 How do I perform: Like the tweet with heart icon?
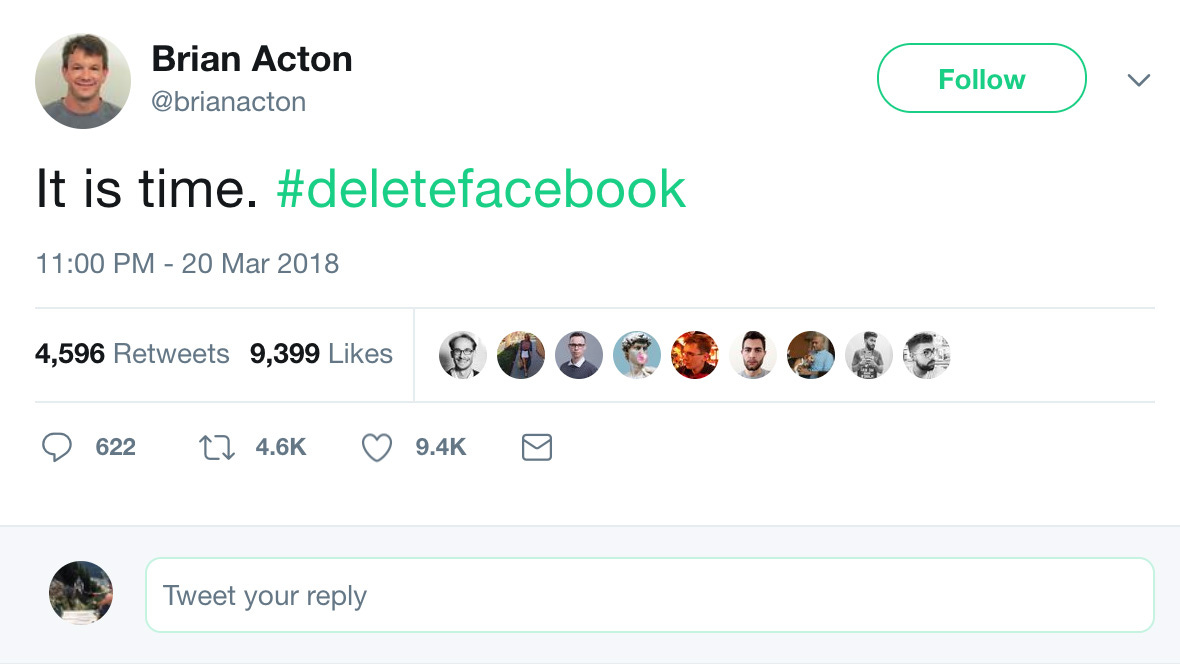click(376, 447)
